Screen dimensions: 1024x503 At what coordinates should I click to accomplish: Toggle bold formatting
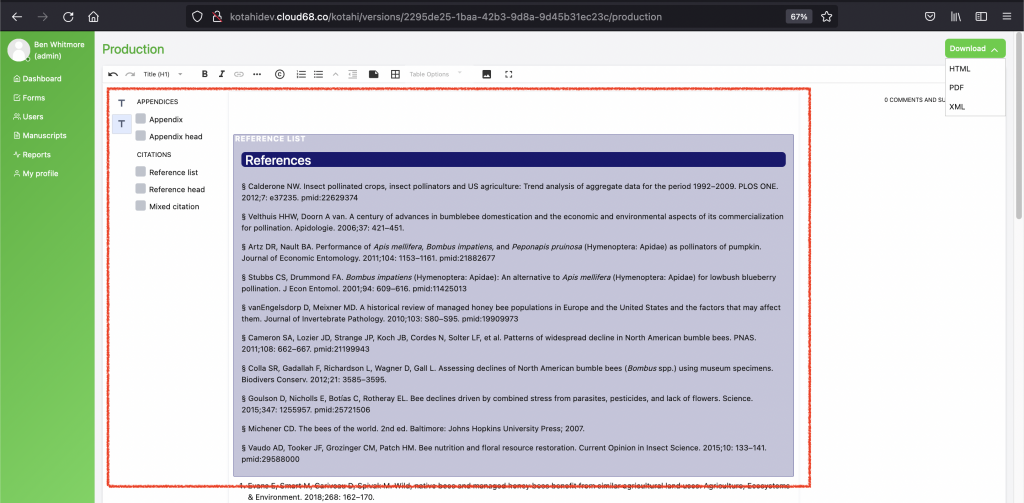[x=204, y=74]
